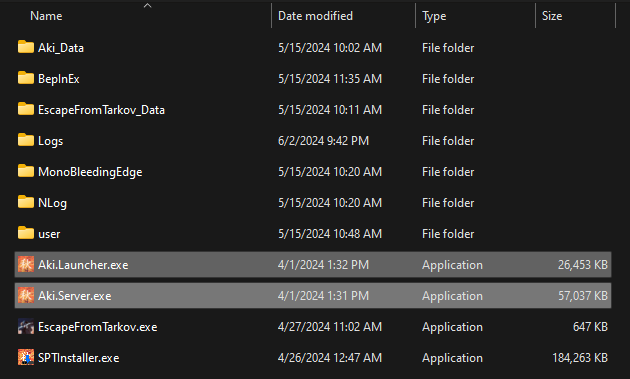Click the user date 5/15/2024 10:48 AM
The image size is (630, 379).
(x=330, y=234)
